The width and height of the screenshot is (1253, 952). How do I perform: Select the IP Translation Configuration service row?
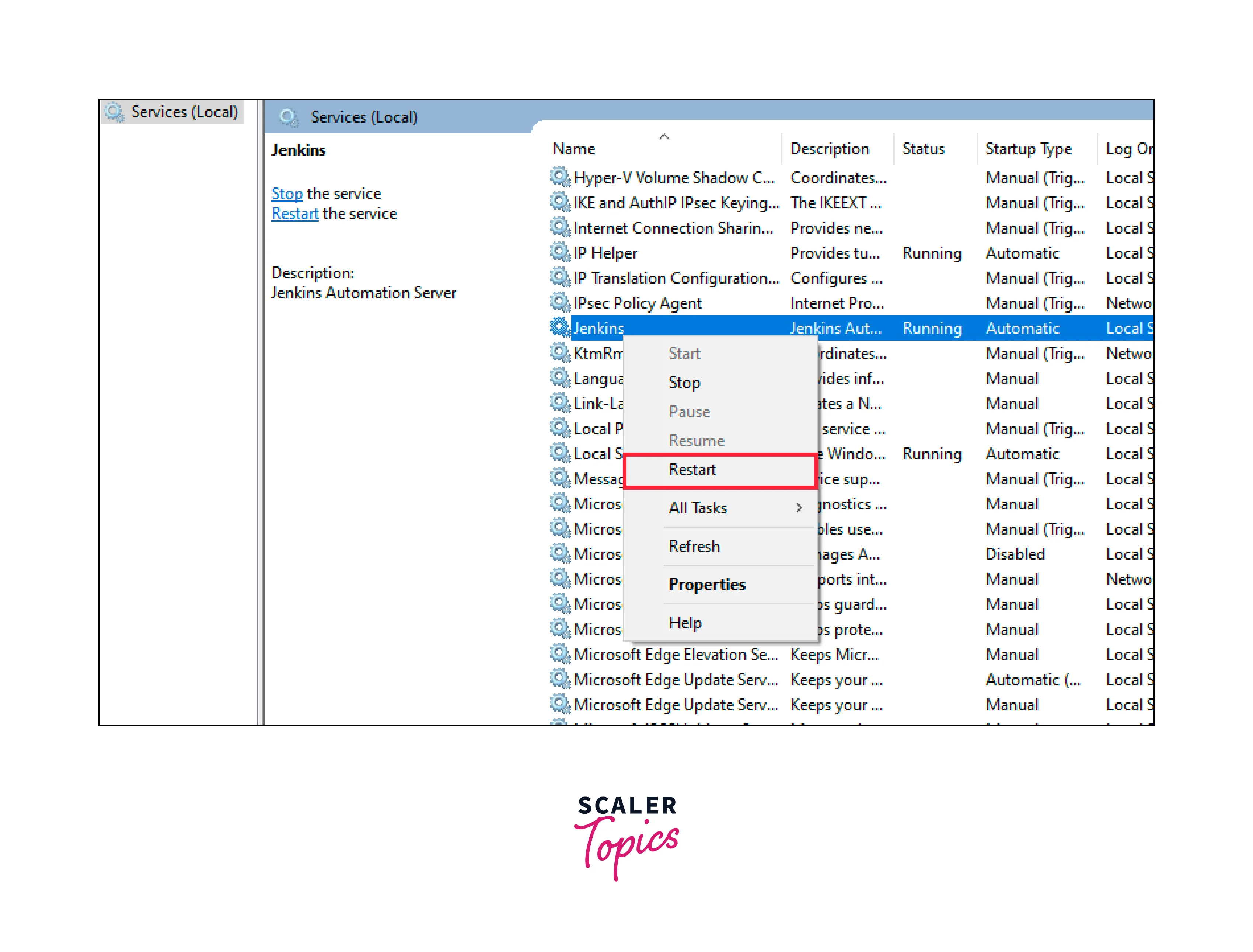676,278
